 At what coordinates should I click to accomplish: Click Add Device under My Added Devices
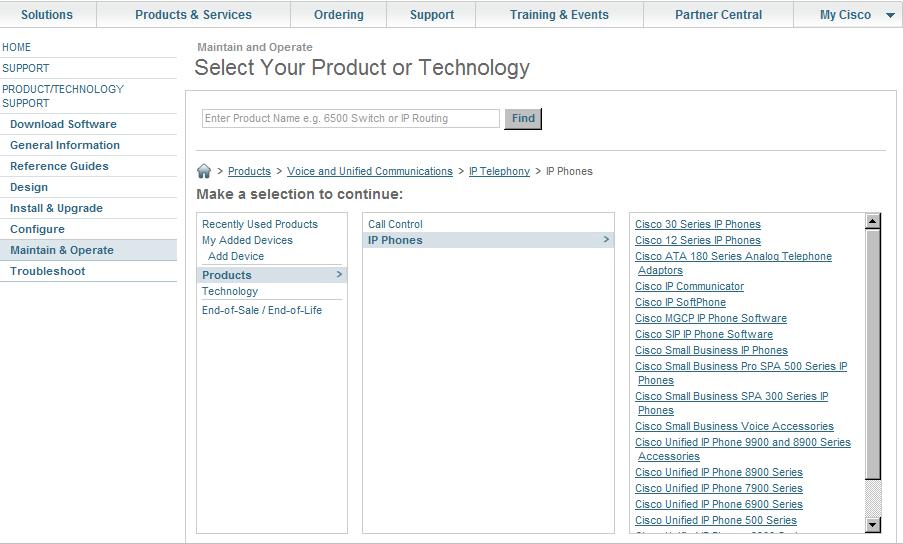pyautogui.click(x=236, y=256)
